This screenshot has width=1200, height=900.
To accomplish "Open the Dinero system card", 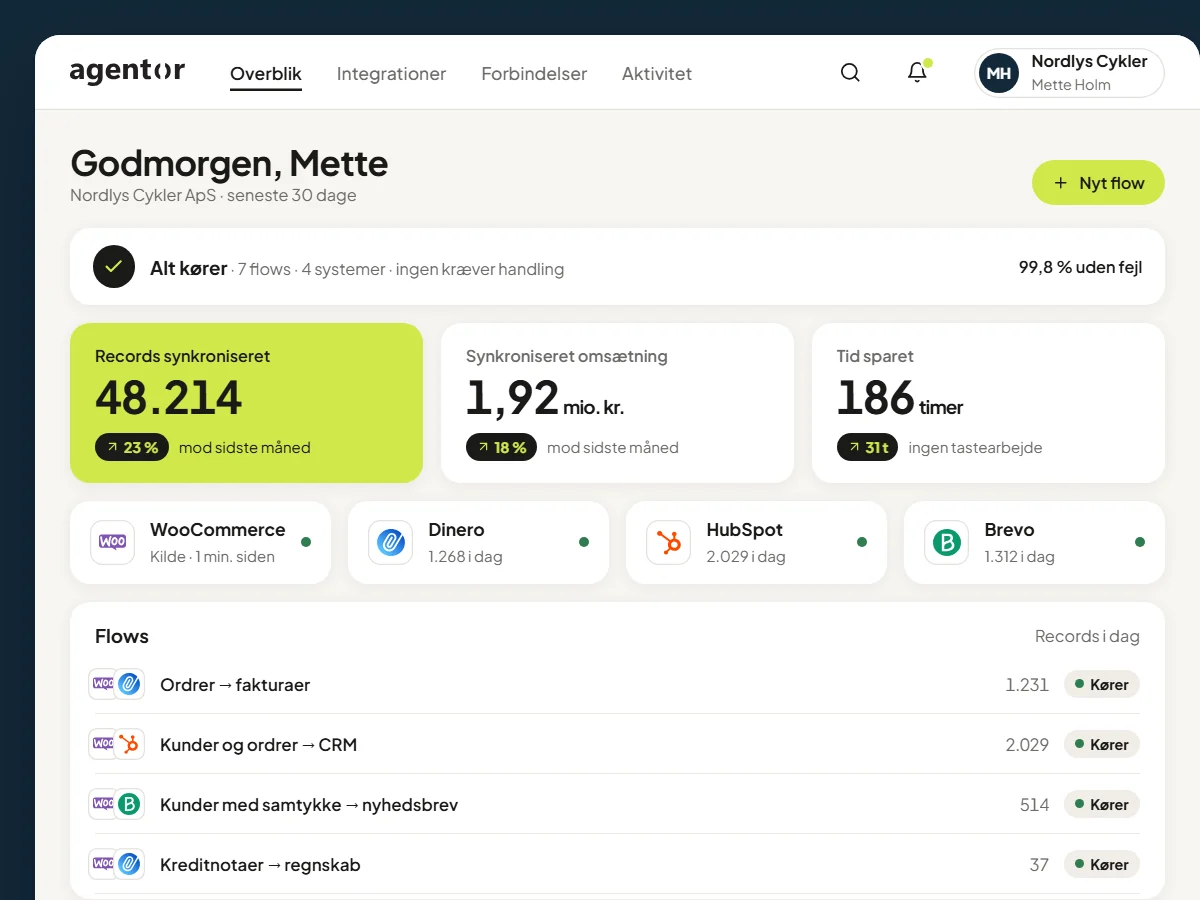I will pyautogui.click(x=478, y=542).
